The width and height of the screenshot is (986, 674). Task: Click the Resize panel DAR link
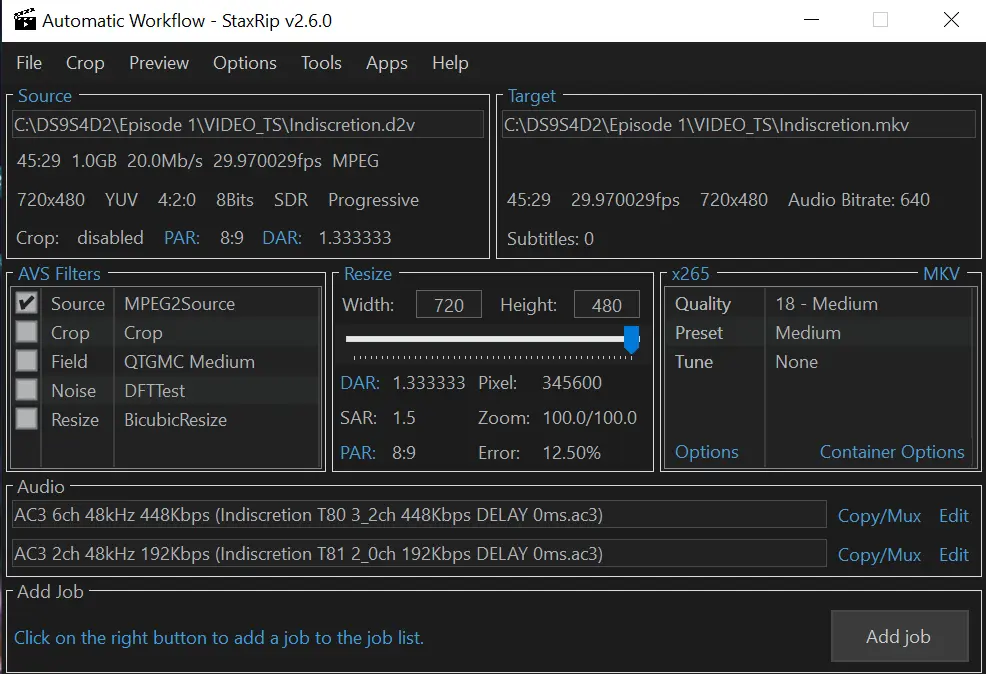(360, 383)
